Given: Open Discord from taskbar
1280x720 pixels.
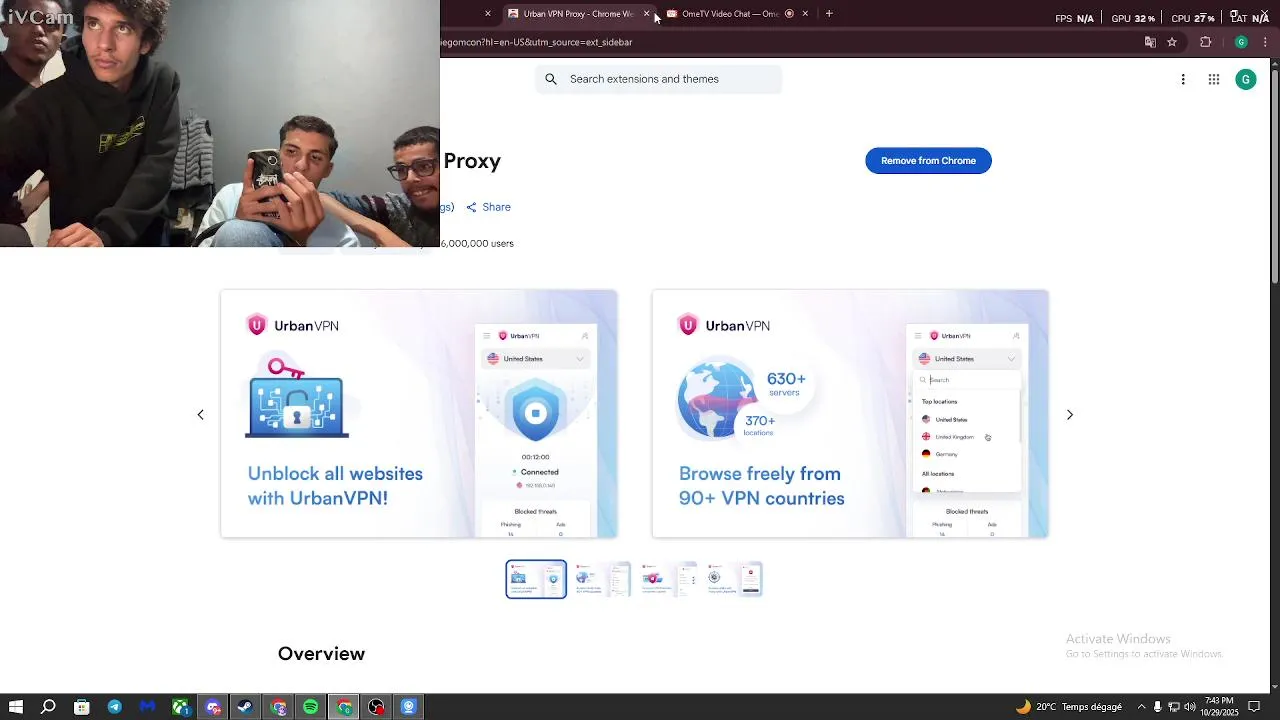Looking at the screenshot, I should point(213,707).
